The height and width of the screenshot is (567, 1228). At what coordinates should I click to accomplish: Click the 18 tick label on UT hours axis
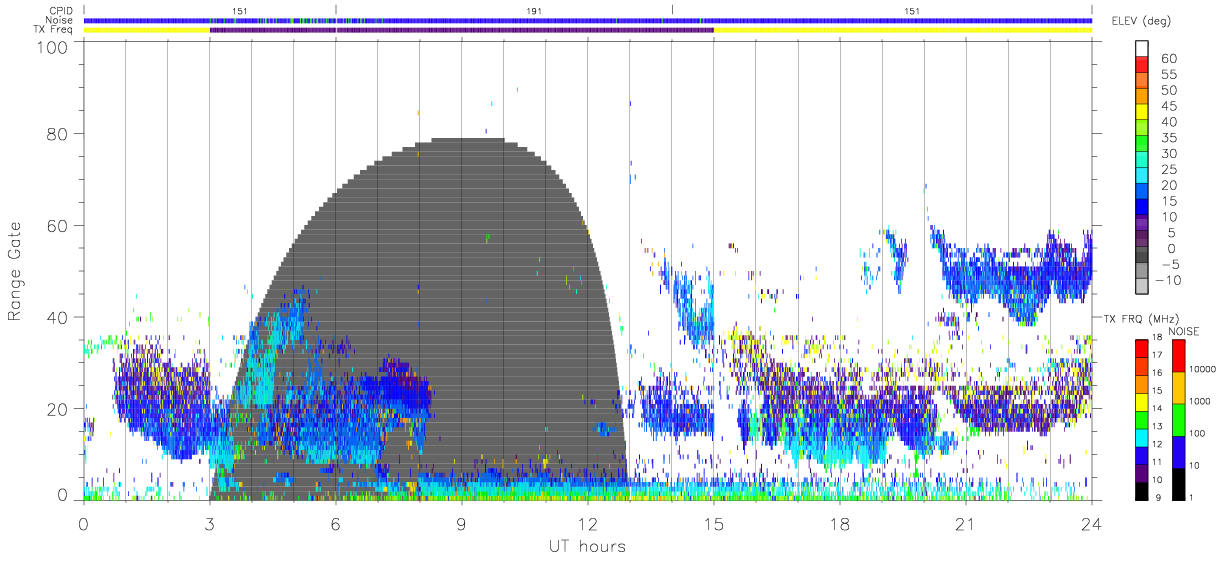tap(839, 523)
